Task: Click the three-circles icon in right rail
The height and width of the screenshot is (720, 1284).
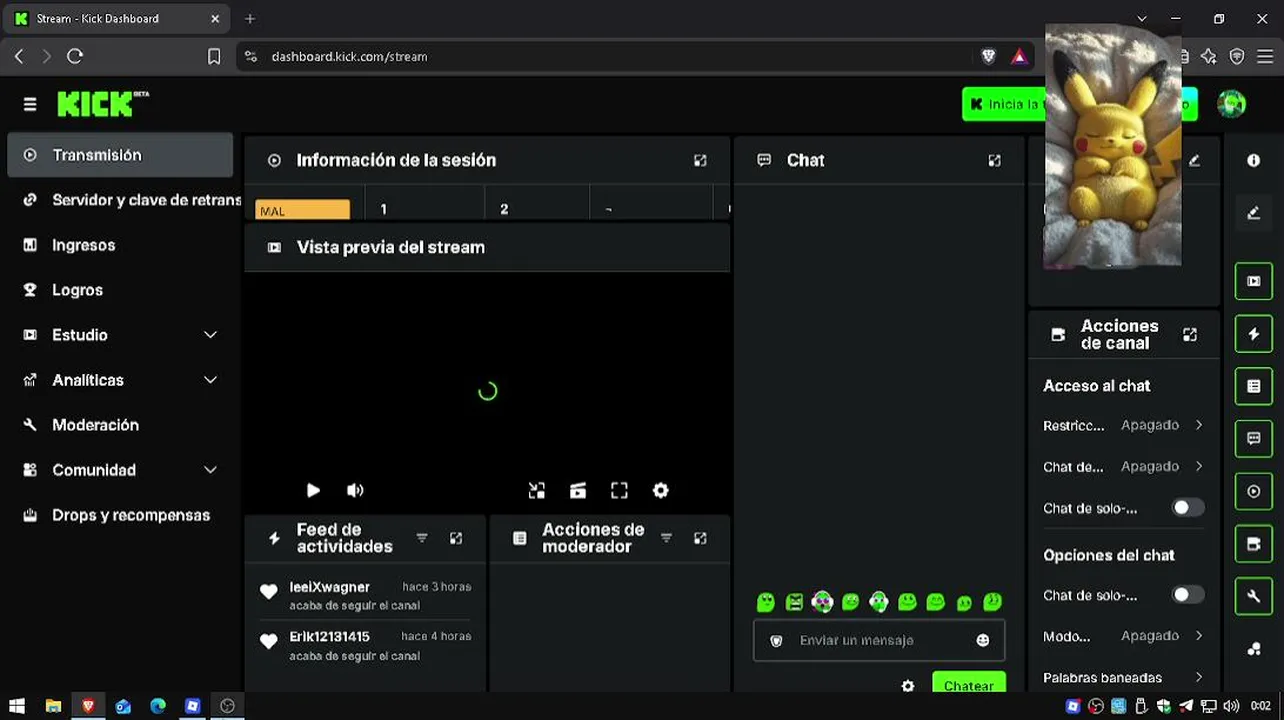Action: point(1254,649)
